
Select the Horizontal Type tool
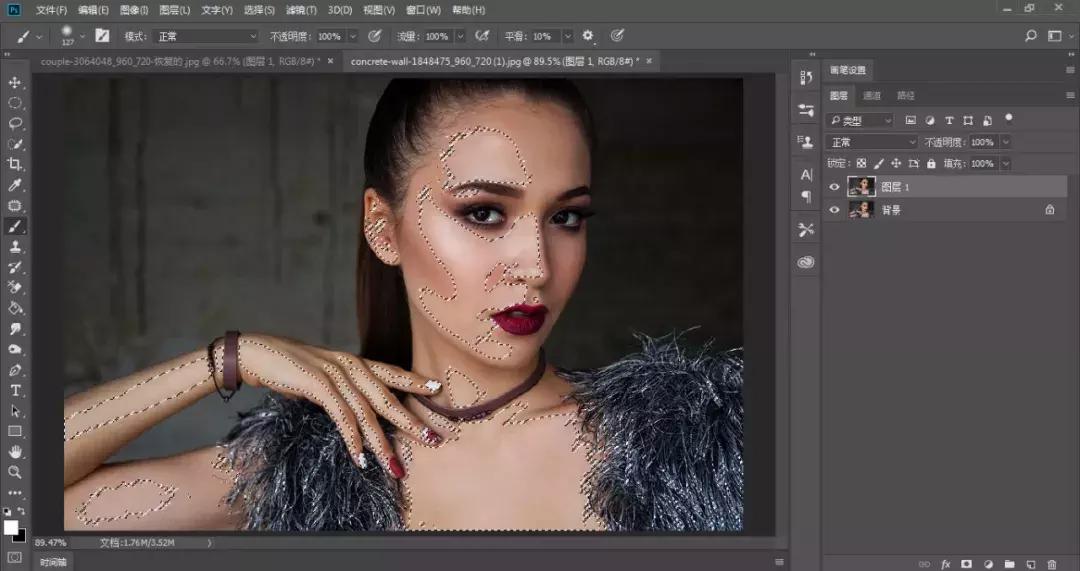15,390
